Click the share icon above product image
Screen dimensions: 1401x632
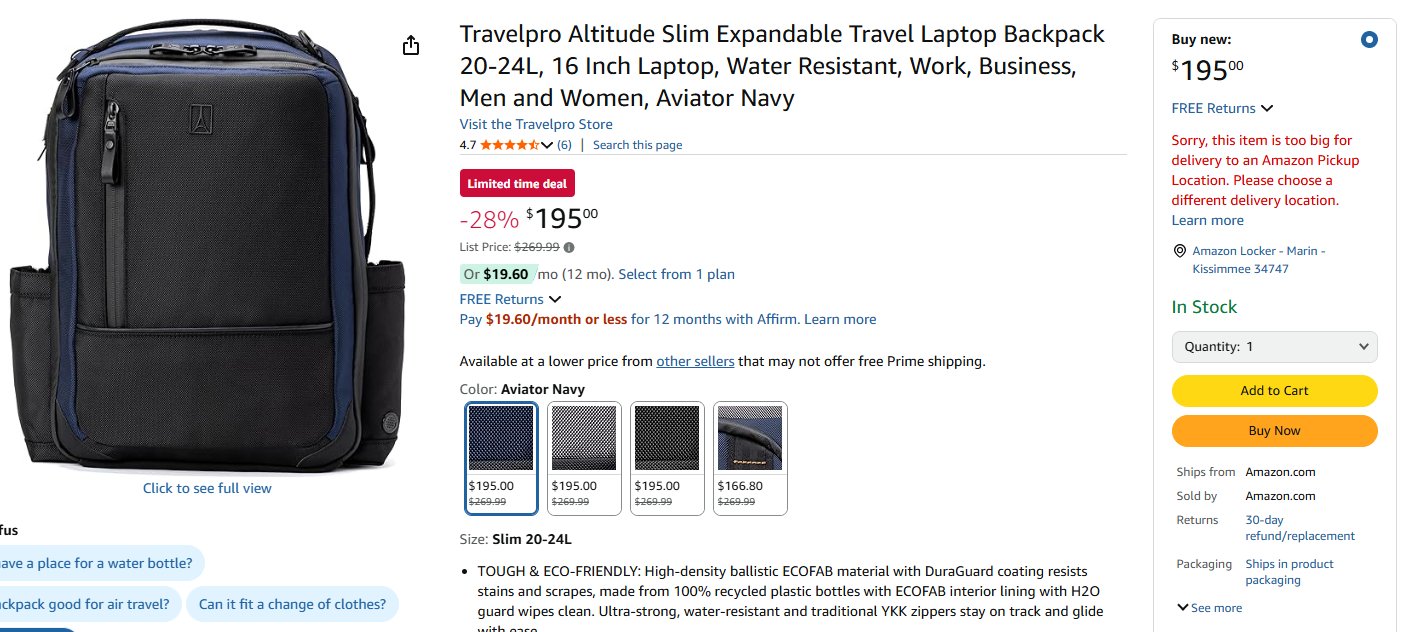tap(410, 46)
